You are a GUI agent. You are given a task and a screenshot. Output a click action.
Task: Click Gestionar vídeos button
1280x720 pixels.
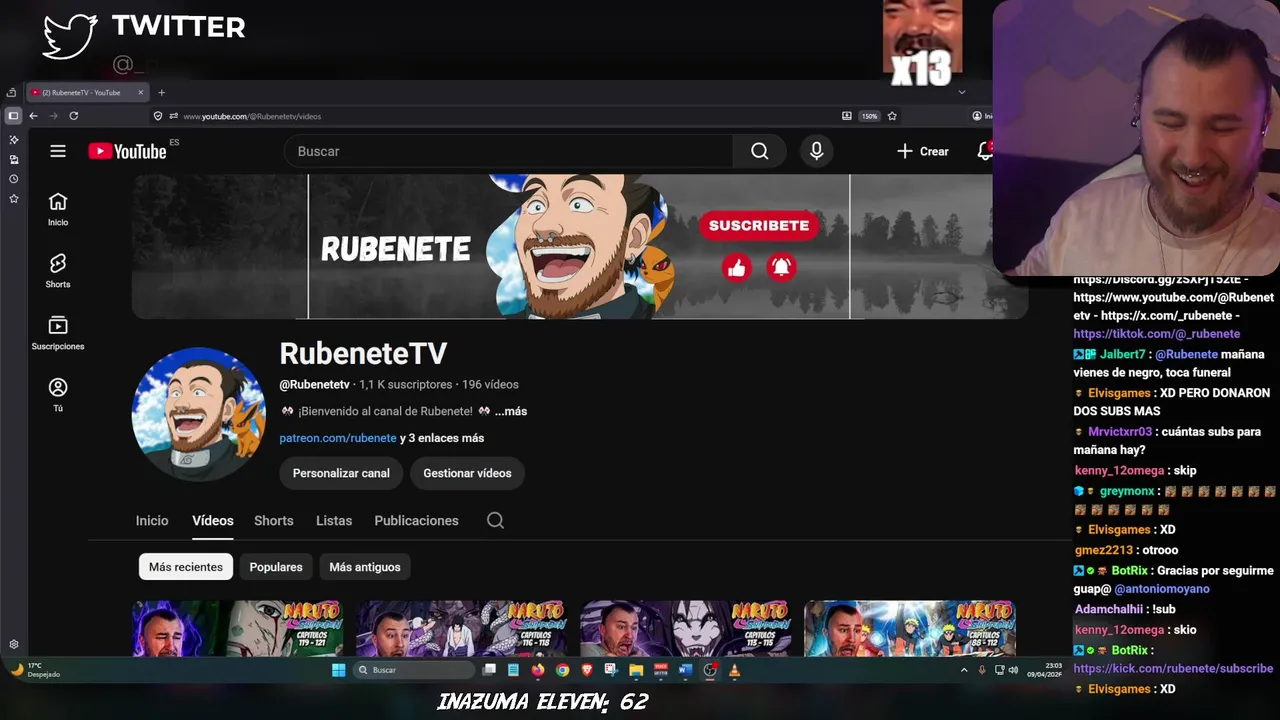[x=467, y=473]
